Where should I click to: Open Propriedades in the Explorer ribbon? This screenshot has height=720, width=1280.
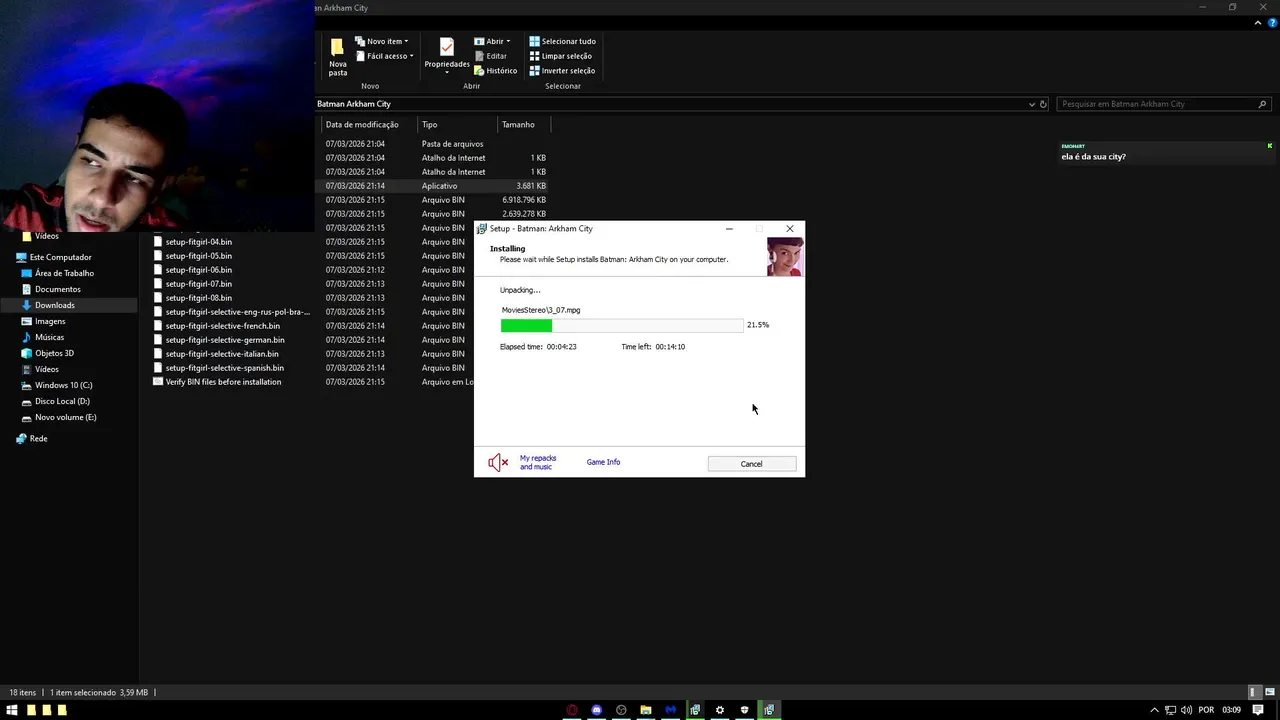point(447,55)
